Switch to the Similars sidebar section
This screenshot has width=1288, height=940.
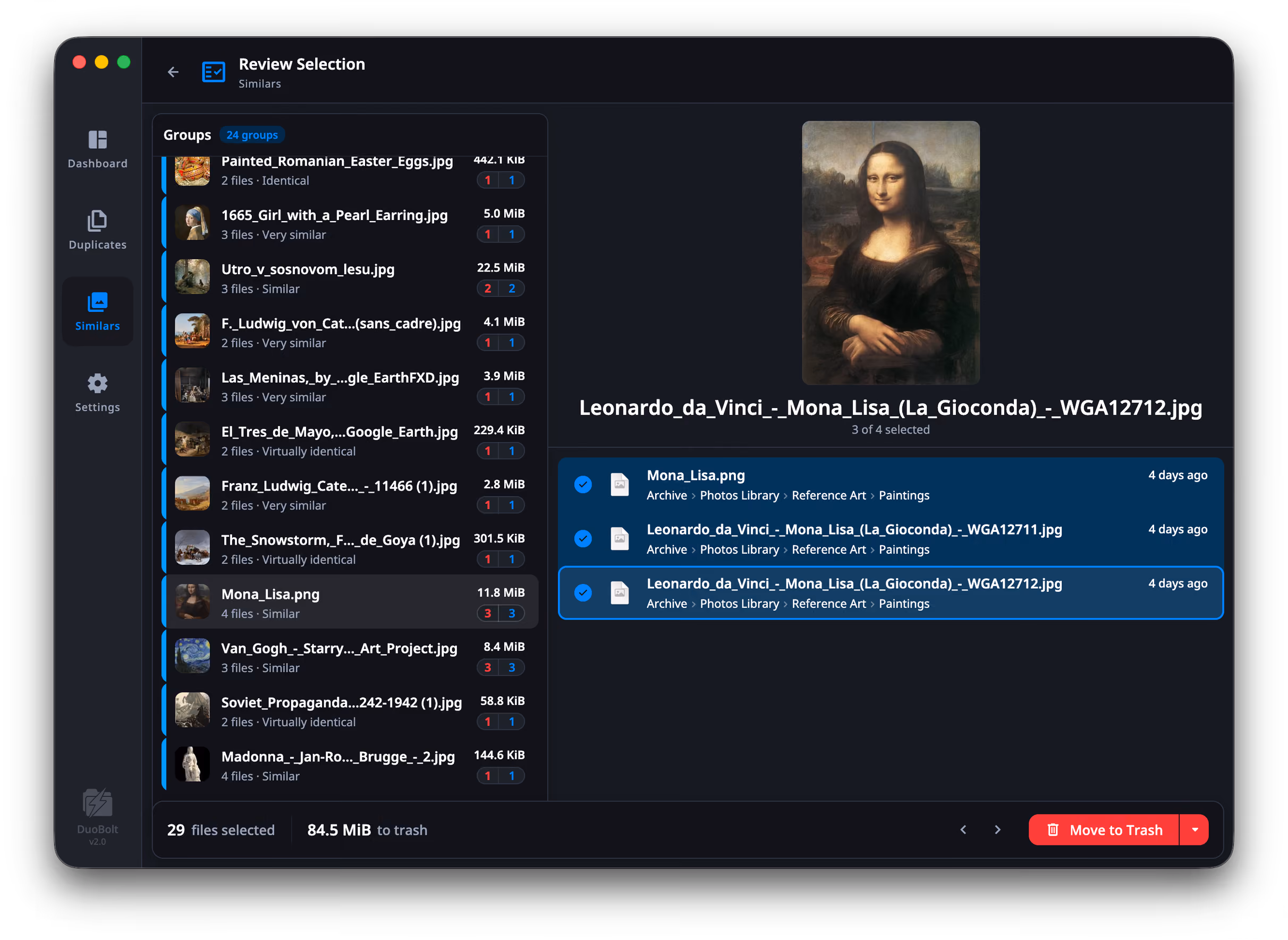click(97, 312)
